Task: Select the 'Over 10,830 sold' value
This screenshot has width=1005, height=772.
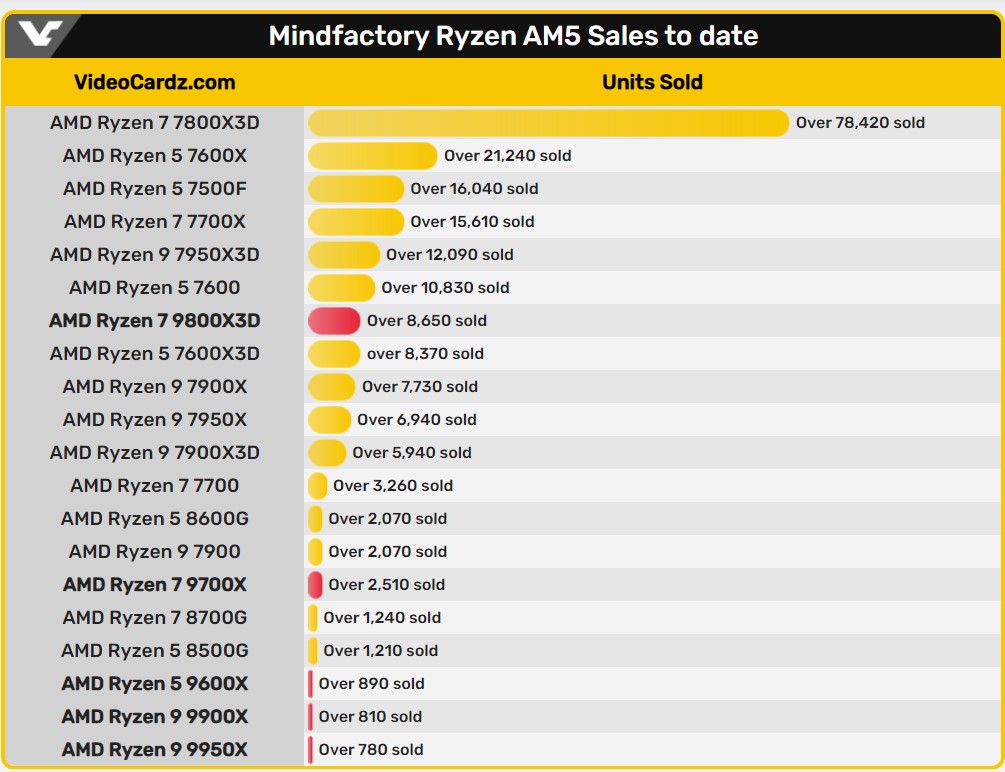Action: coord(445,288)
